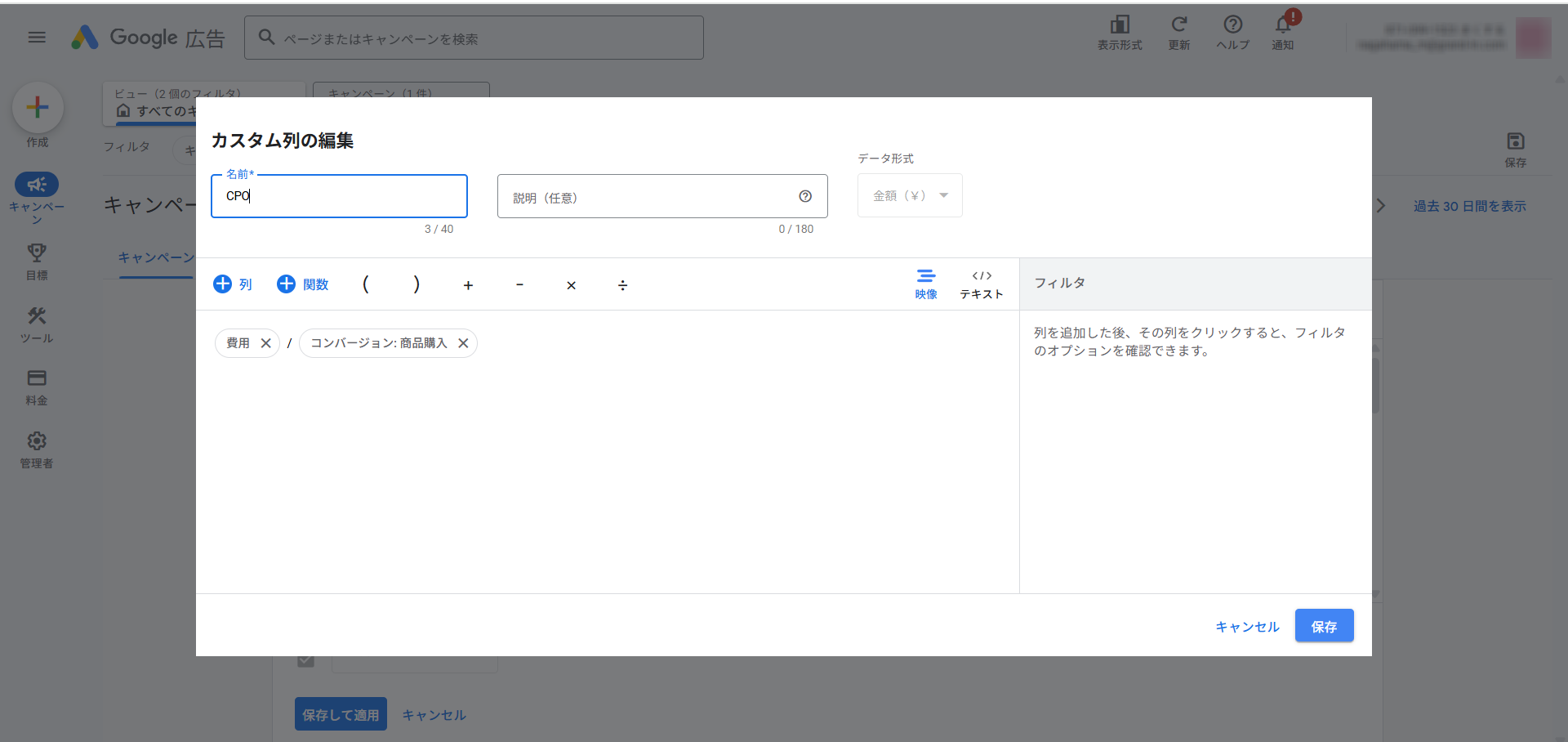Insert the plus operator
Viewport: 1568px width, 742px height.
(468, 285)
